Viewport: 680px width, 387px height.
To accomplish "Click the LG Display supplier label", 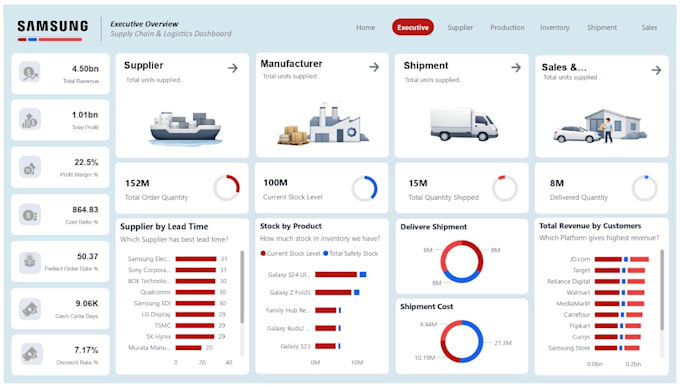I will point(156,314).
